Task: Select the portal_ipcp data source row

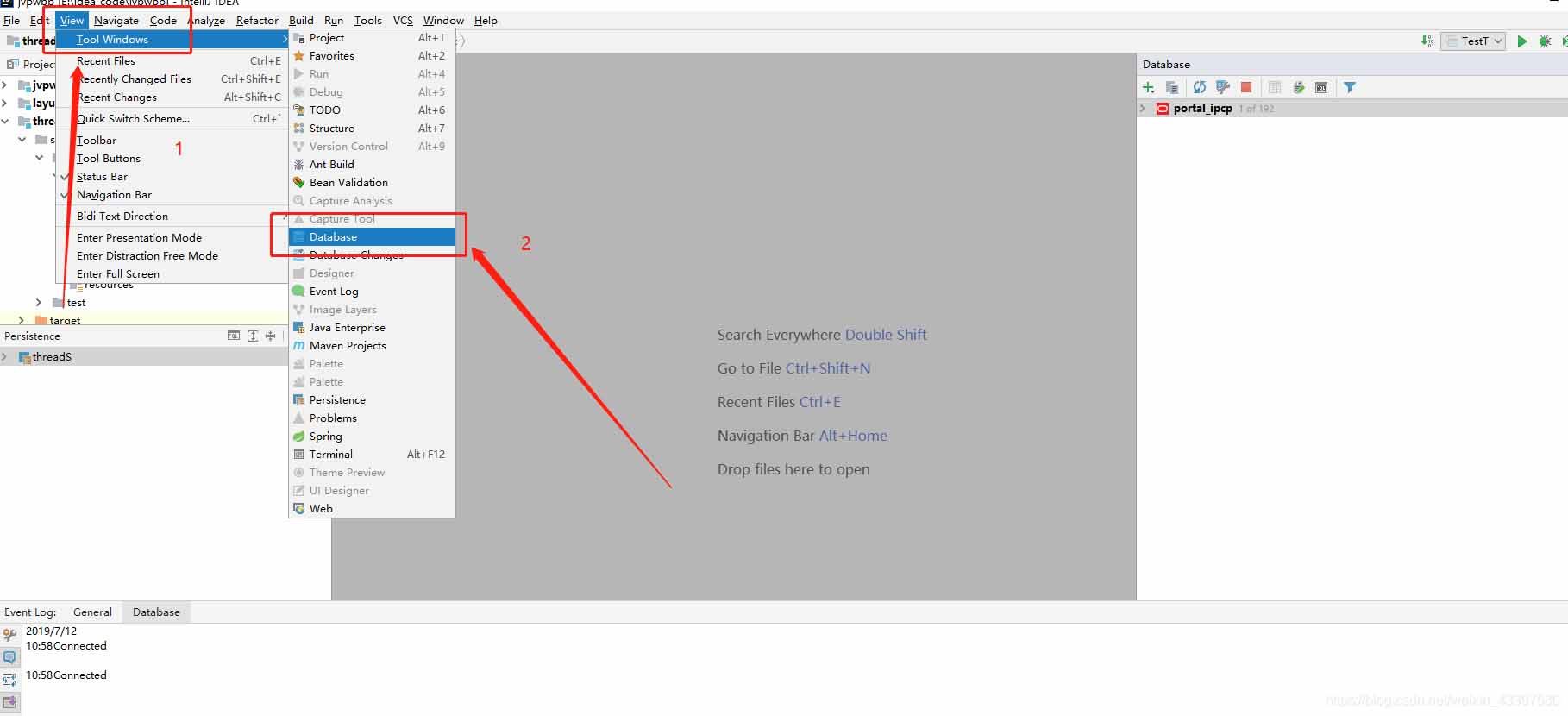Action: (1352, 109)
